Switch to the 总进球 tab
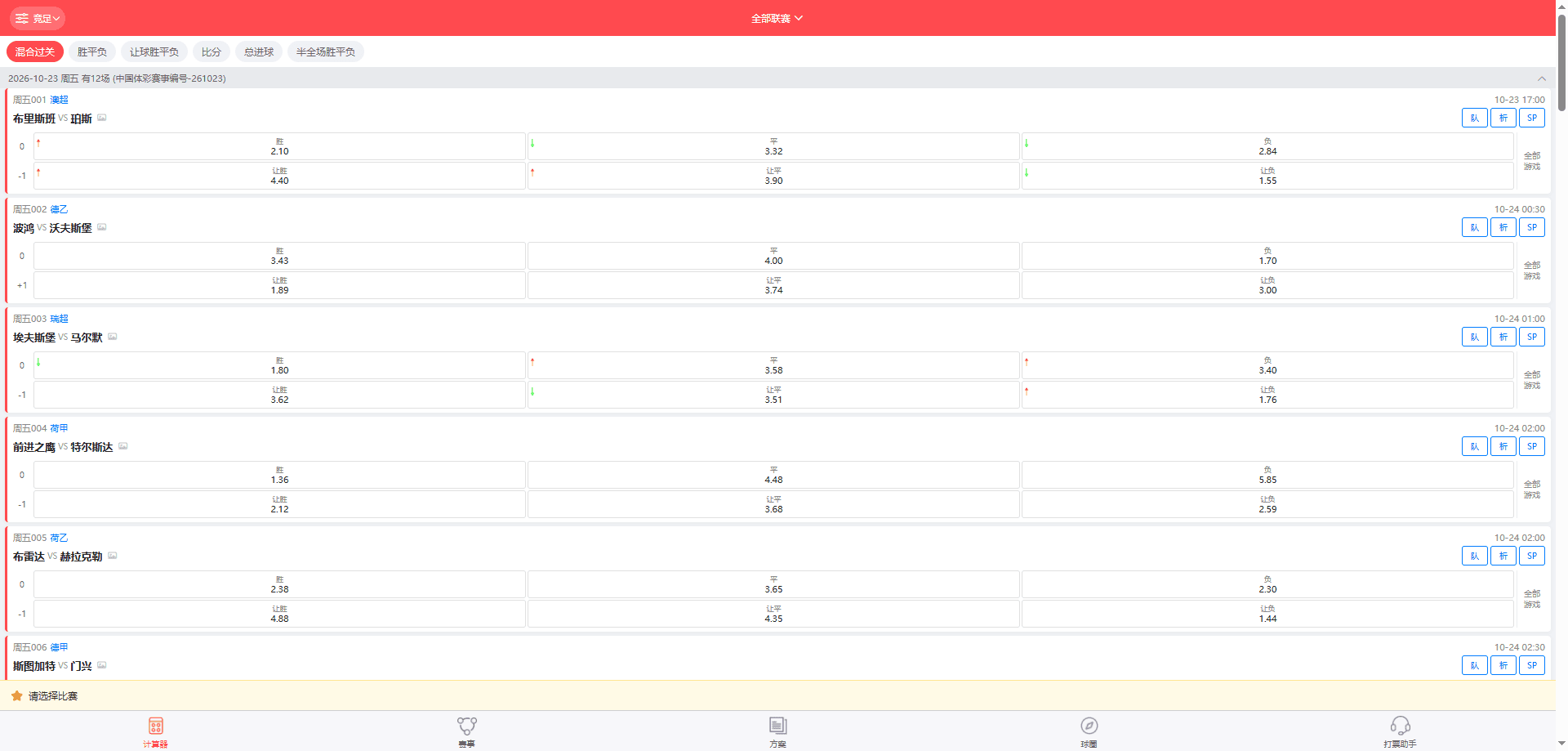Screen dimensions: 1568x751 tap(259, 51)
